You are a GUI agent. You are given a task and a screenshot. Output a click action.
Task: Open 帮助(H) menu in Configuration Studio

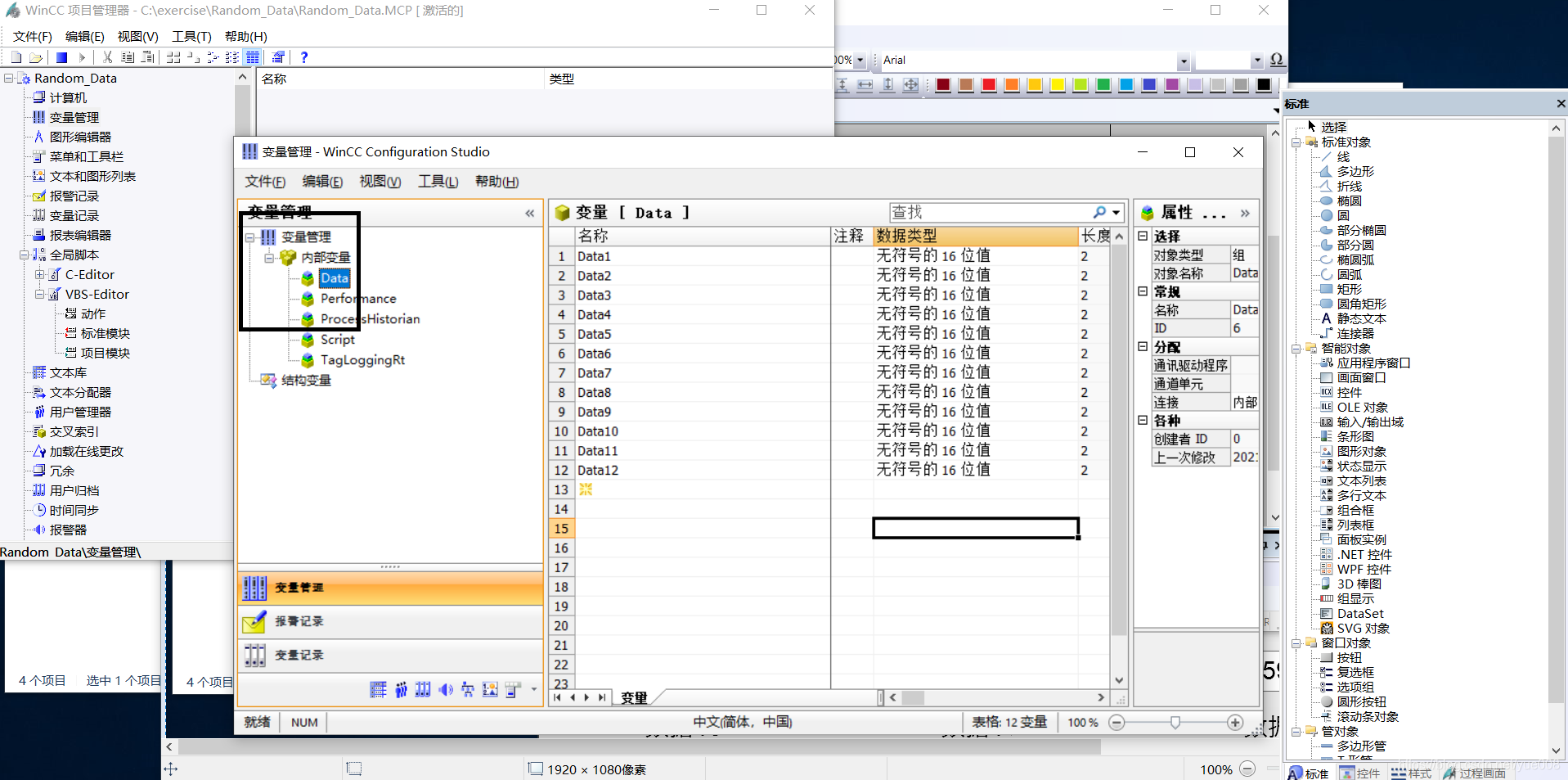[x=496, y=182]
